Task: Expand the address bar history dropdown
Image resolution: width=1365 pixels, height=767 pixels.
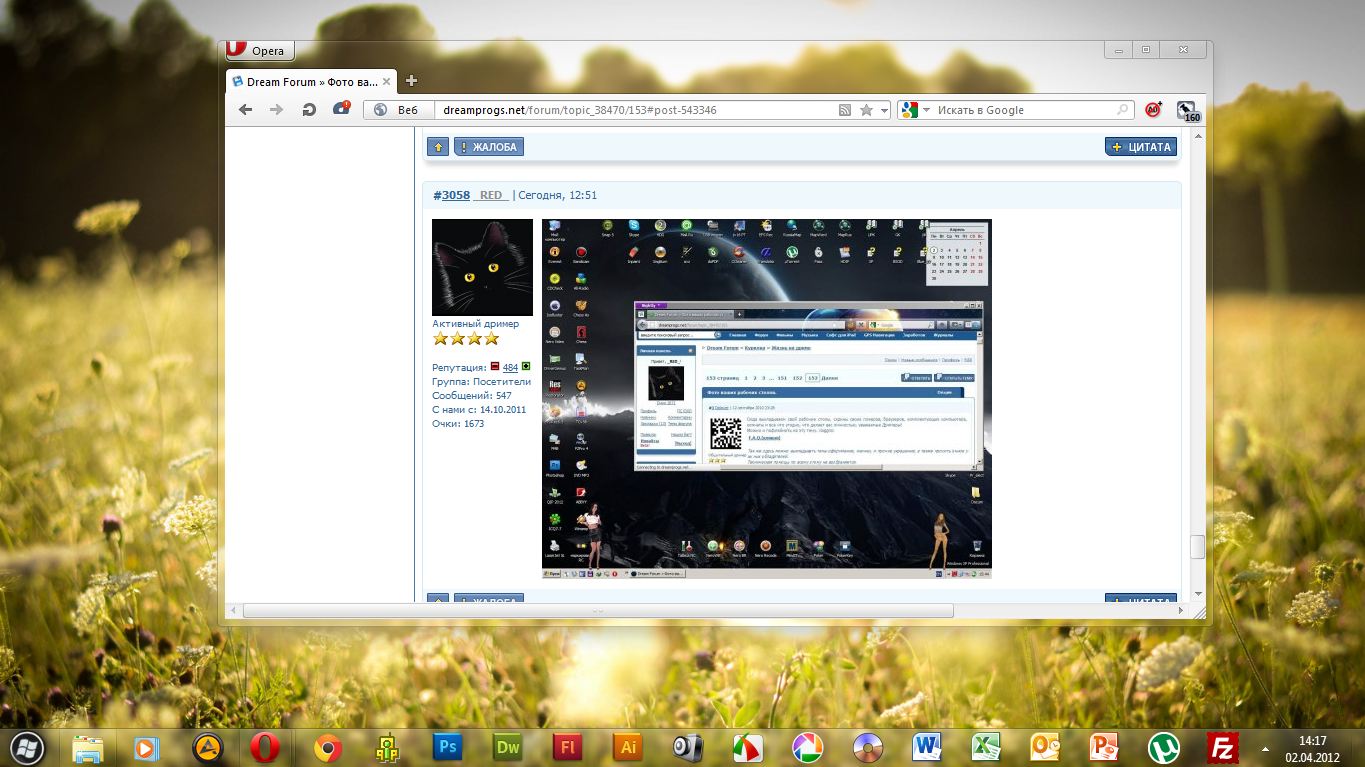Action: [x=884, y=110]
